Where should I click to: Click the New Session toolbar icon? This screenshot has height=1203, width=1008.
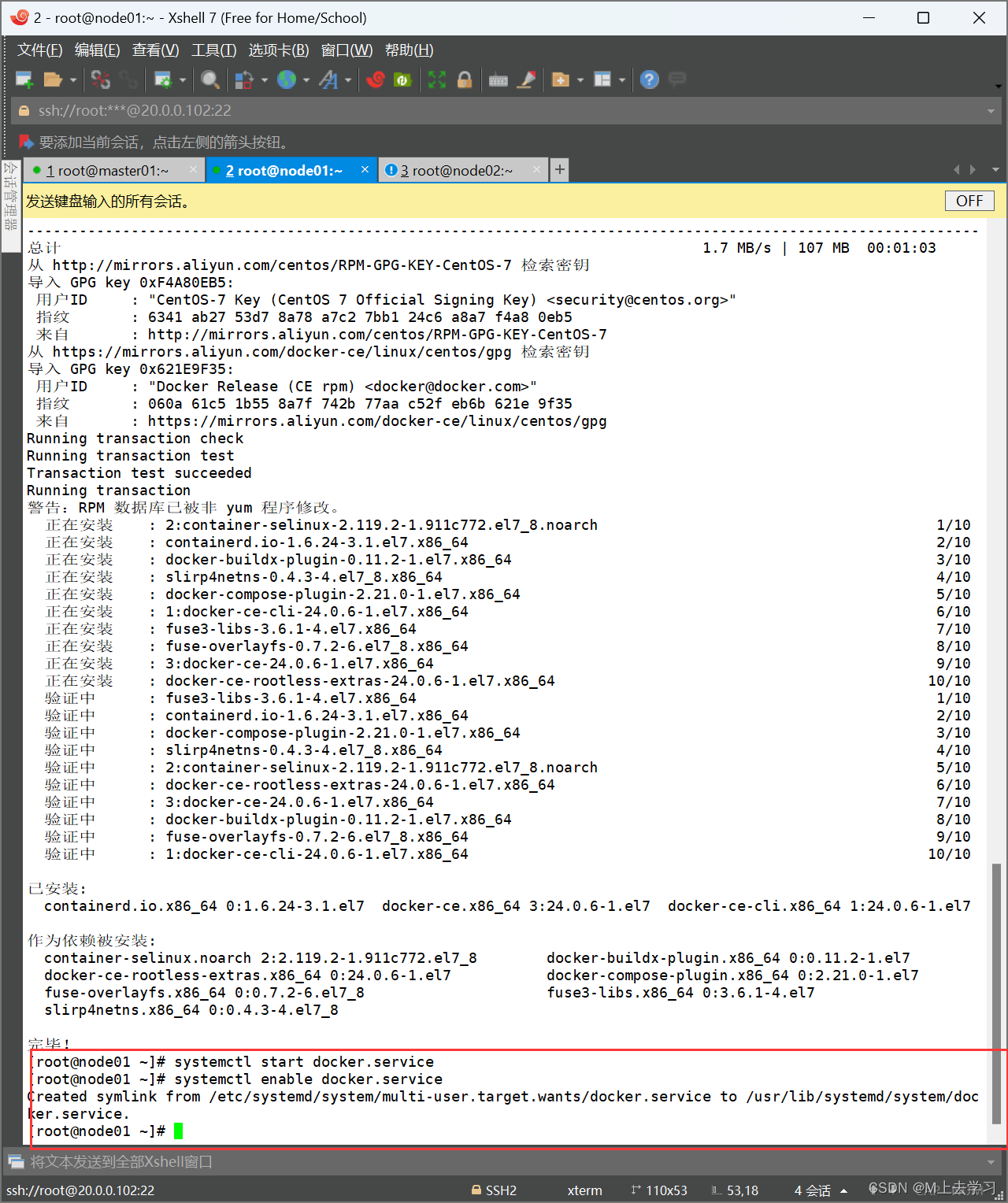pos(24,80)
